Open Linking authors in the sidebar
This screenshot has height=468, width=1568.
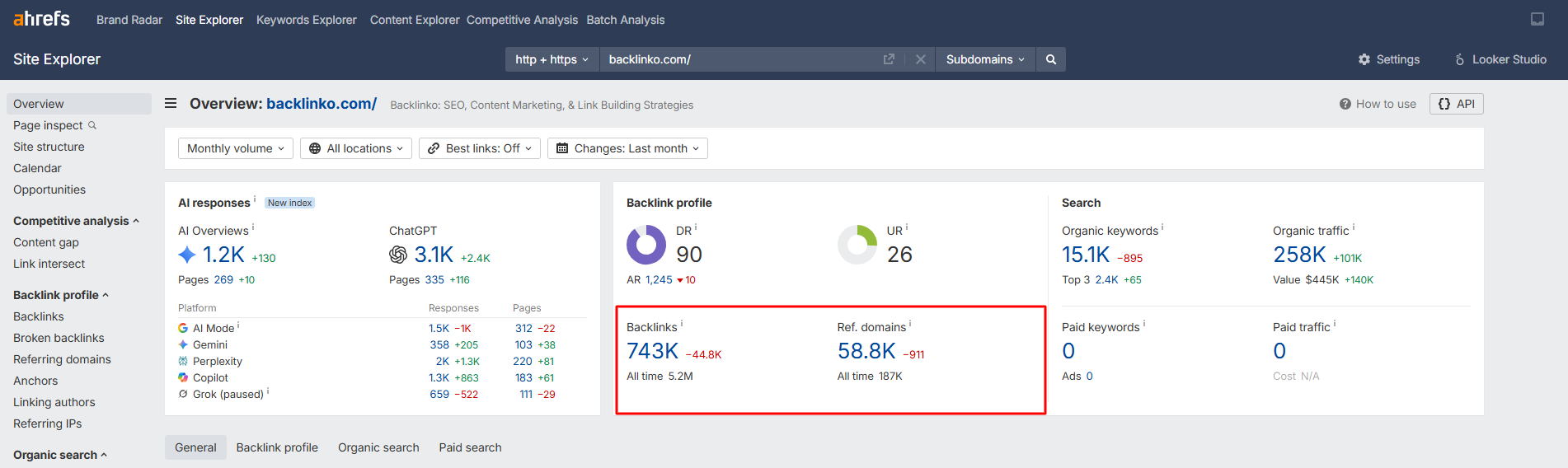pos(54,402)
